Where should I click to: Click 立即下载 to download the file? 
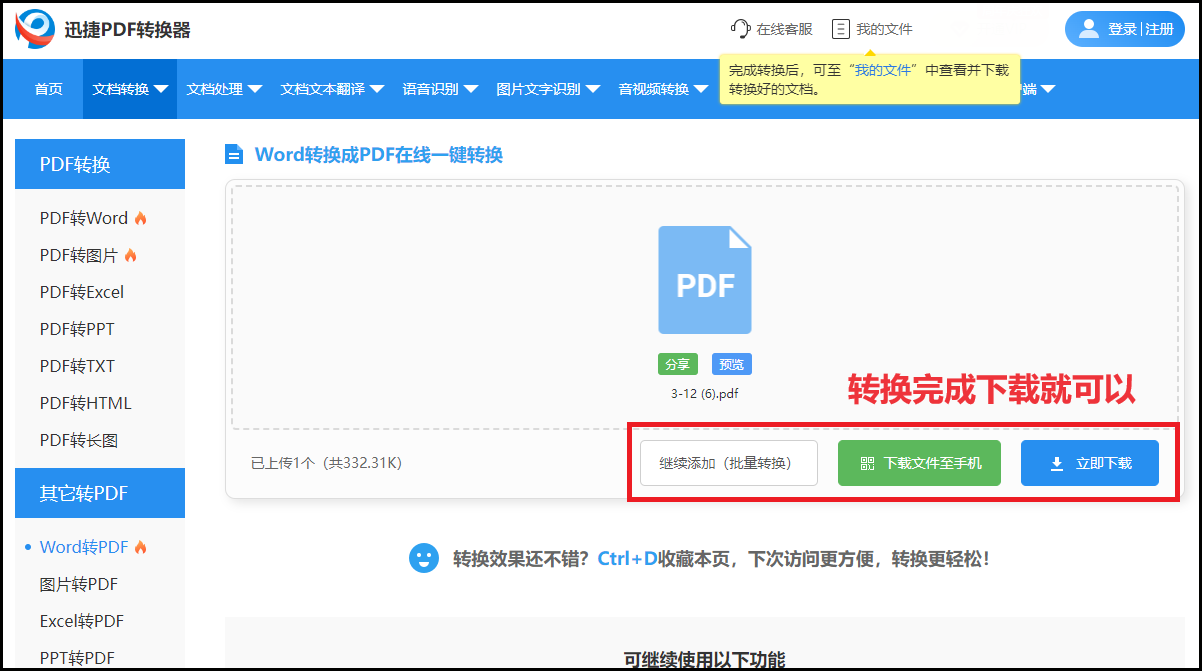[x=1089, y=462]
